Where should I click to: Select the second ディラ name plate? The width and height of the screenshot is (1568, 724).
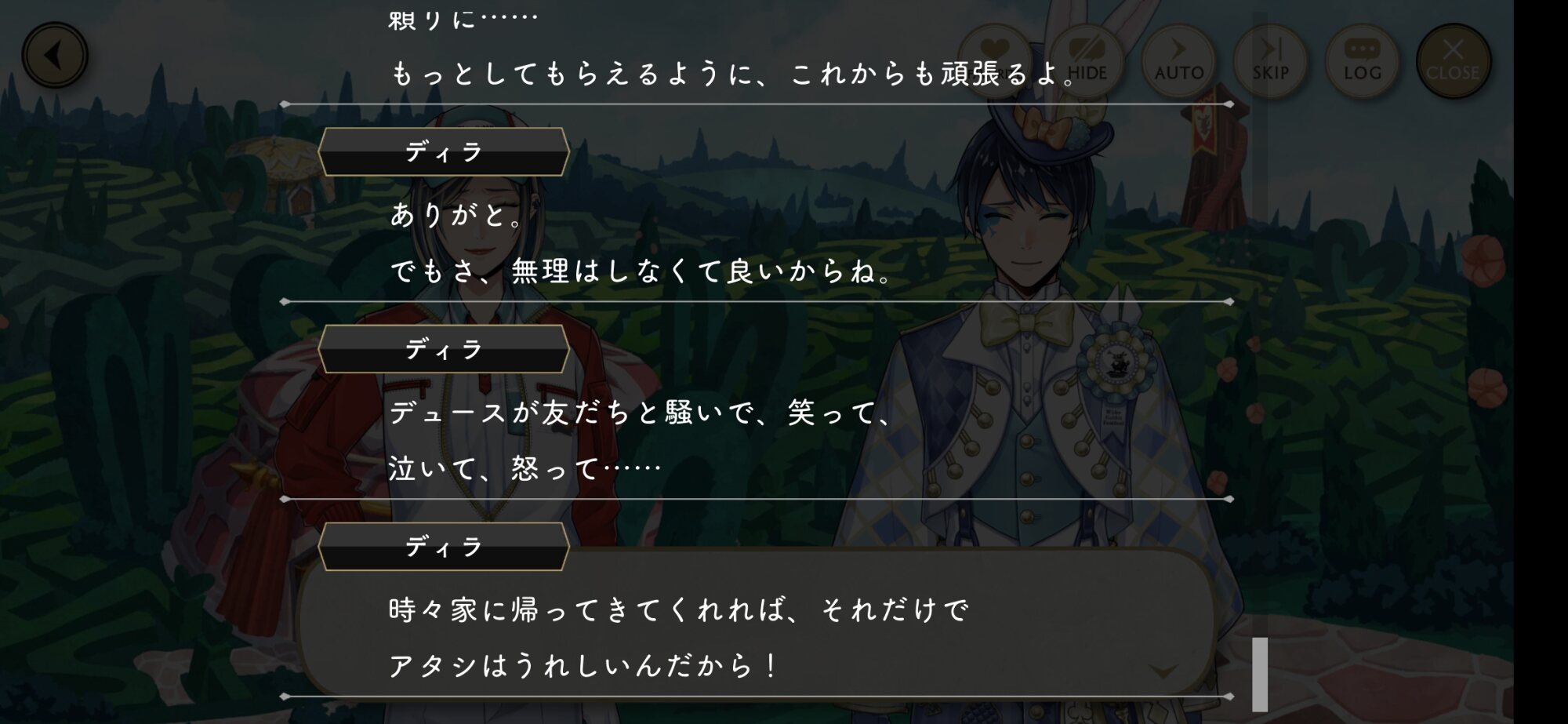tap(444, 349)
